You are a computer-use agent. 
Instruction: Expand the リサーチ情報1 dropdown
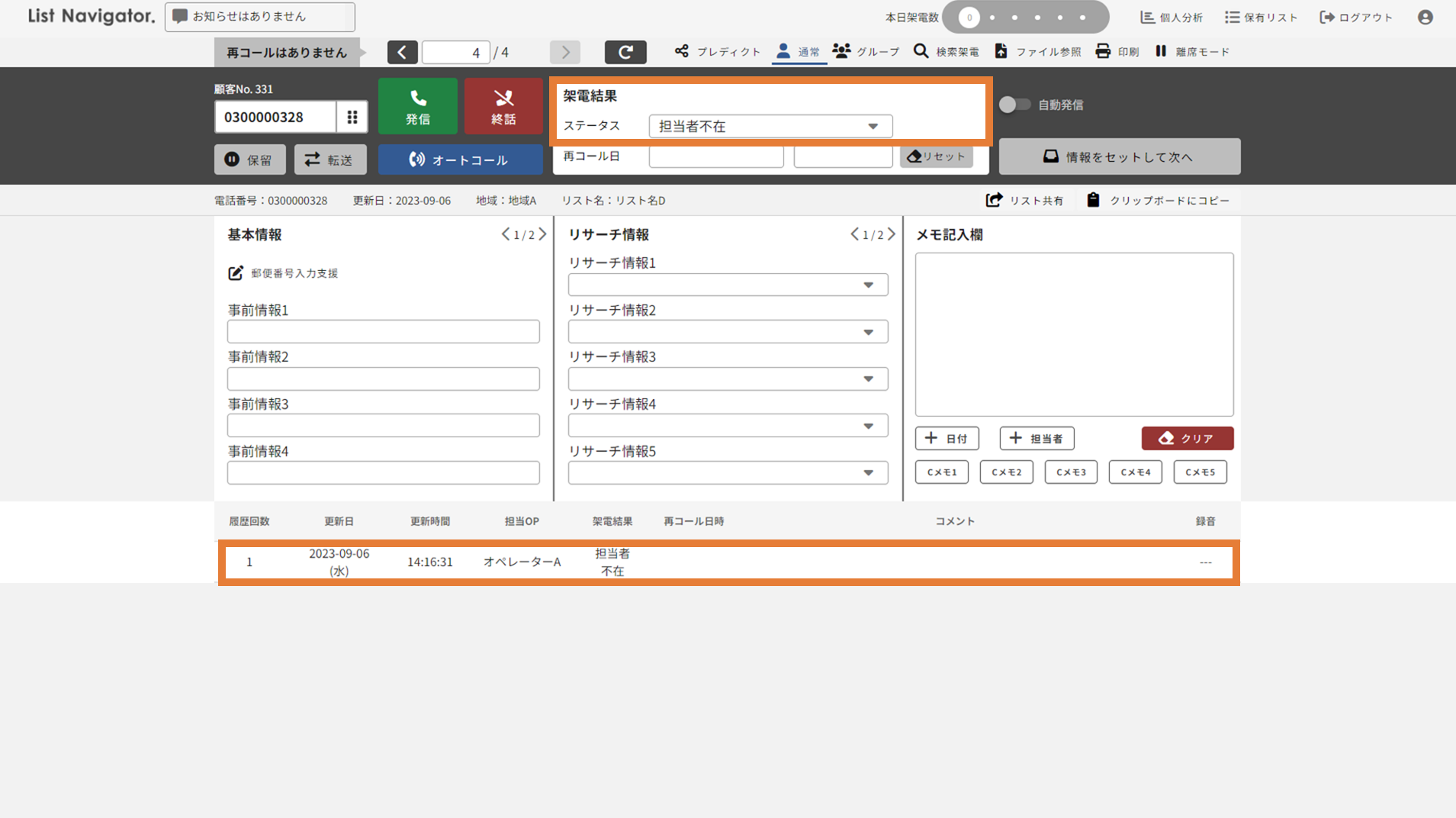tap(728, 285)
